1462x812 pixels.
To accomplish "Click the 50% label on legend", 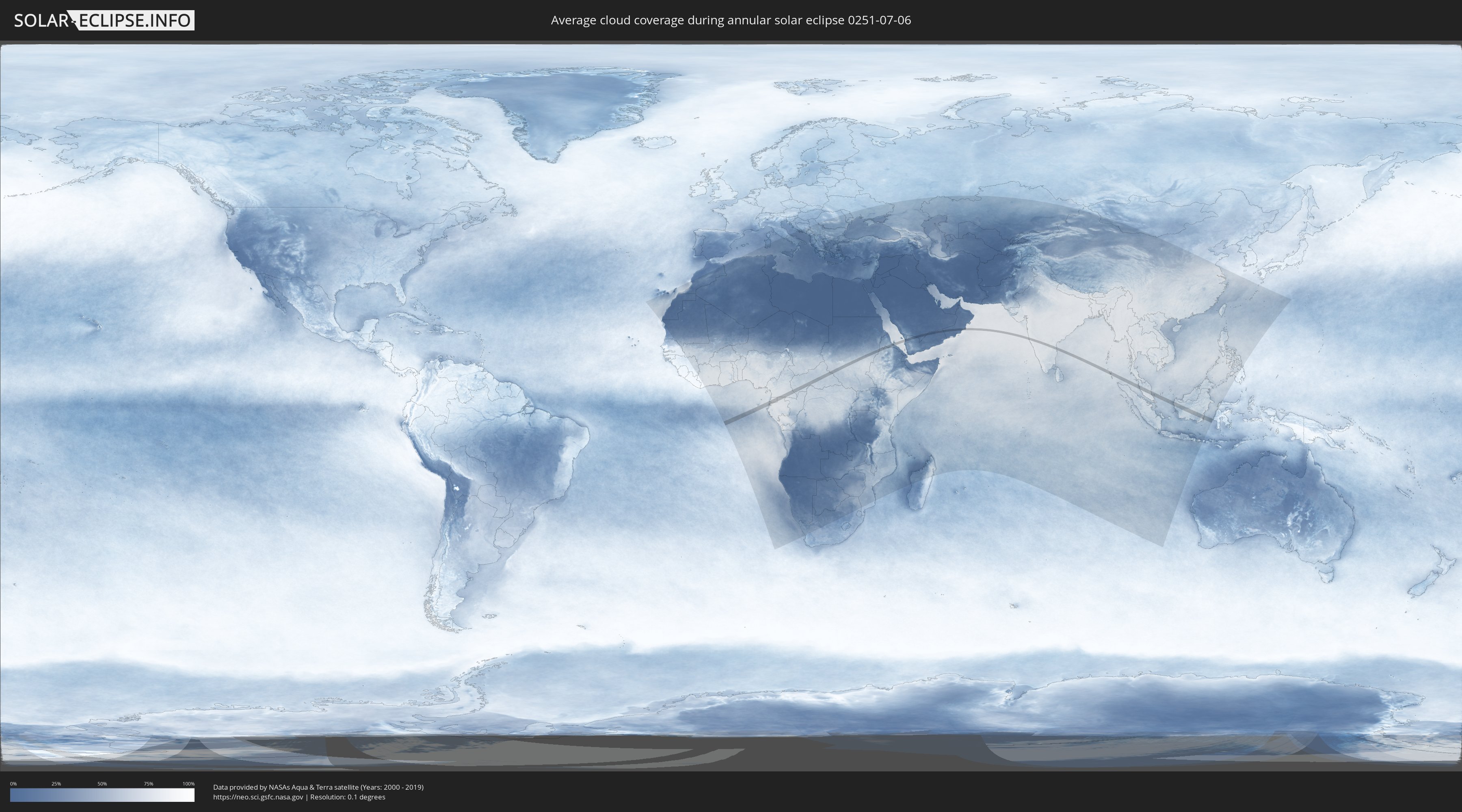I will pyautogui.click(x=102, y=784).
